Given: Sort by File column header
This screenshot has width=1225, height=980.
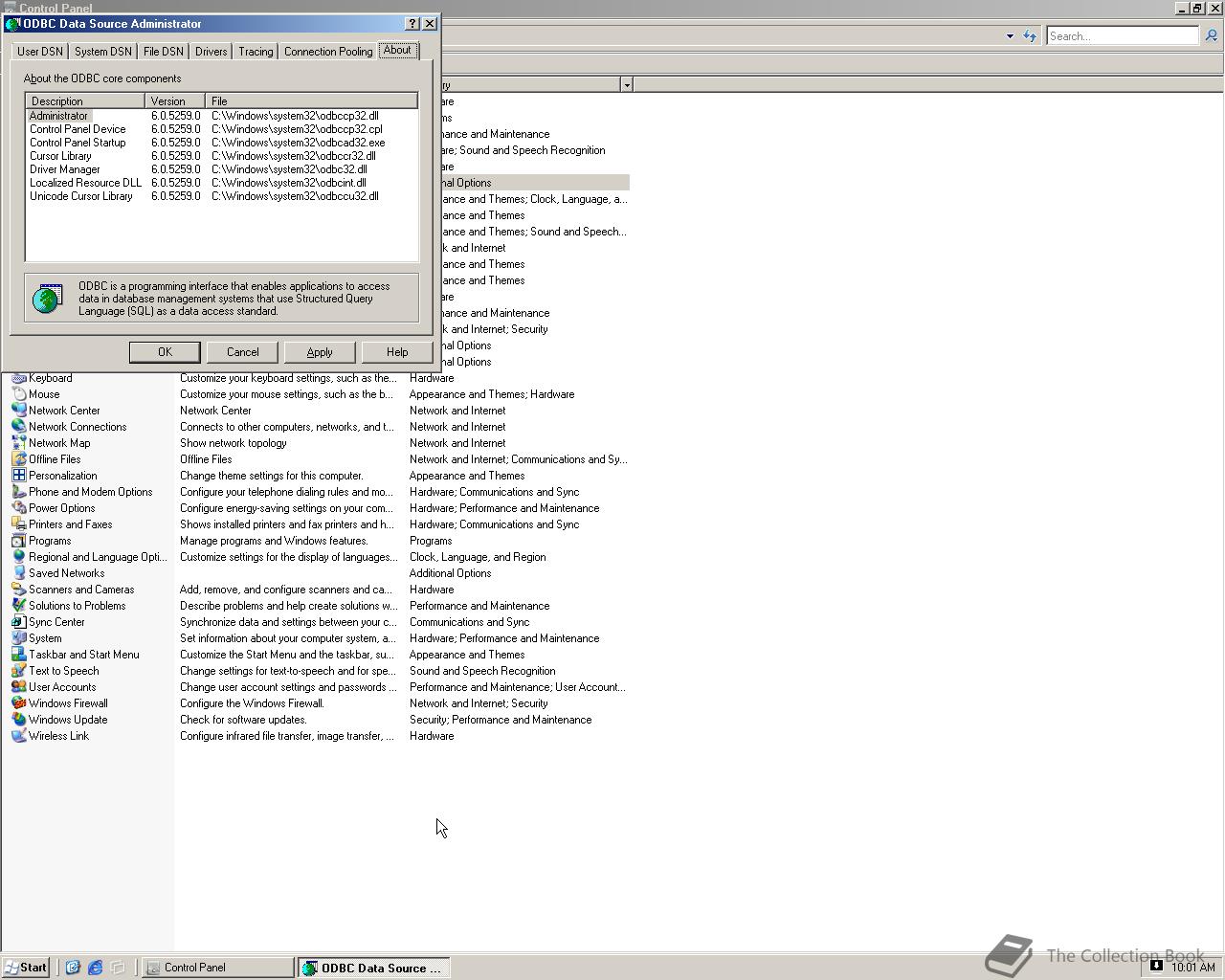Looking at the screenshot, I should [x=312, y=100].
